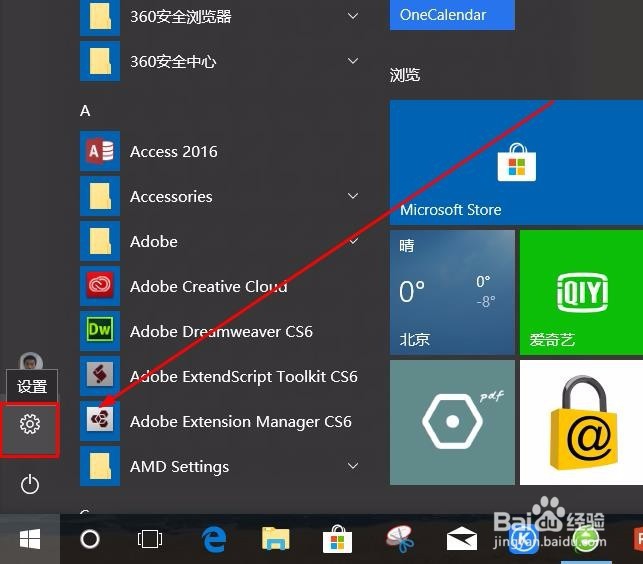Open the Microsoft Store tile

pyautogui.click(x=516, y=162)
